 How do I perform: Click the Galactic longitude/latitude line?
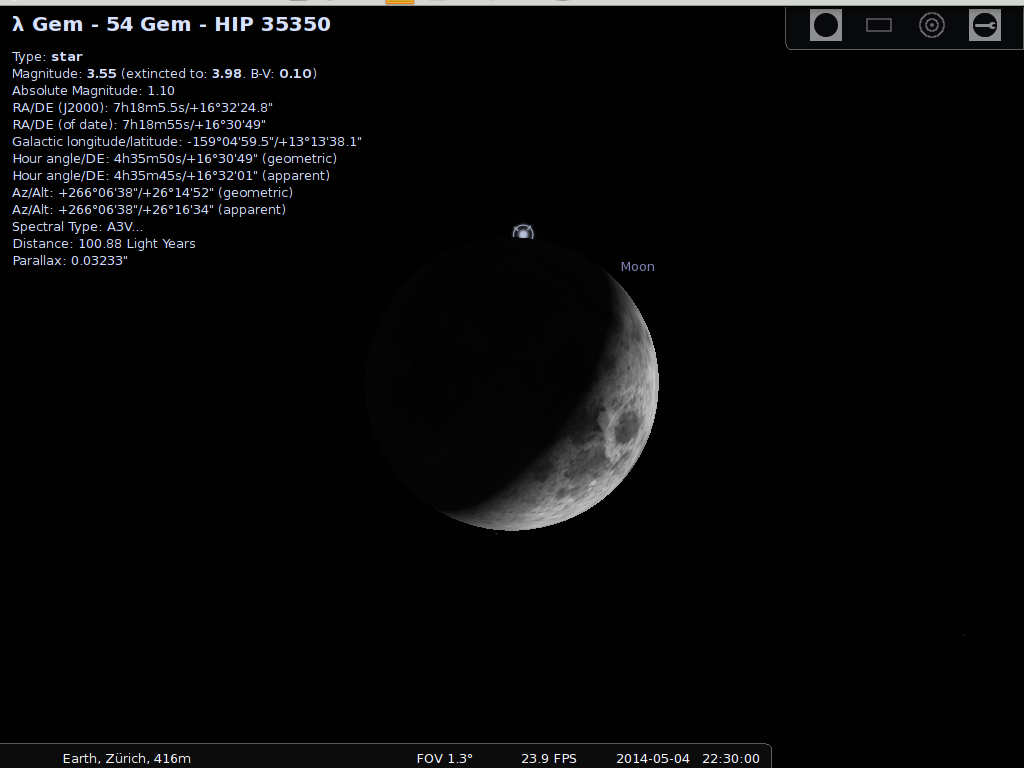(x=186, y=142)
